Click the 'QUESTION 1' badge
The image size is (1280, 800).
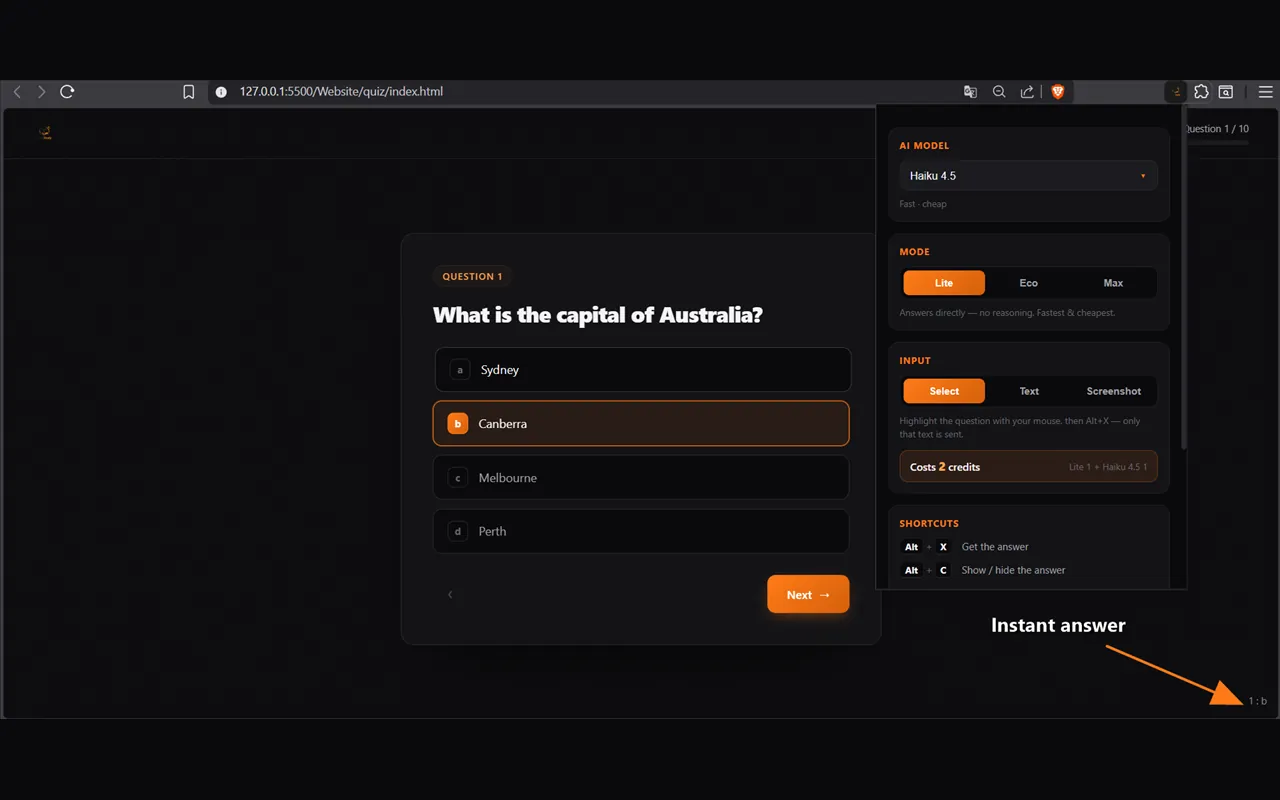tap(472, 277)
